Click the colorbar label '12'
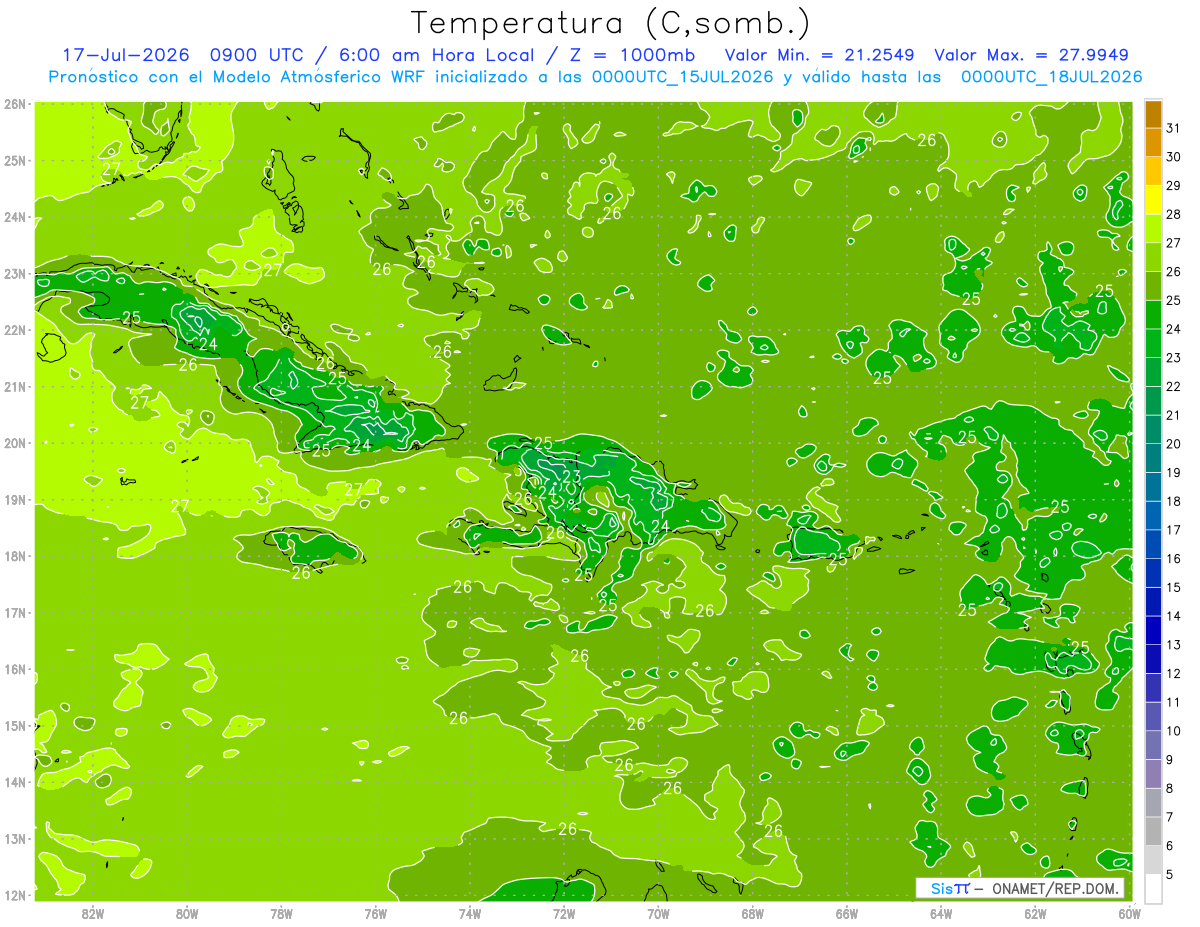The width and height of the screenshot is (1200, 927). [x=1174, y=673]
